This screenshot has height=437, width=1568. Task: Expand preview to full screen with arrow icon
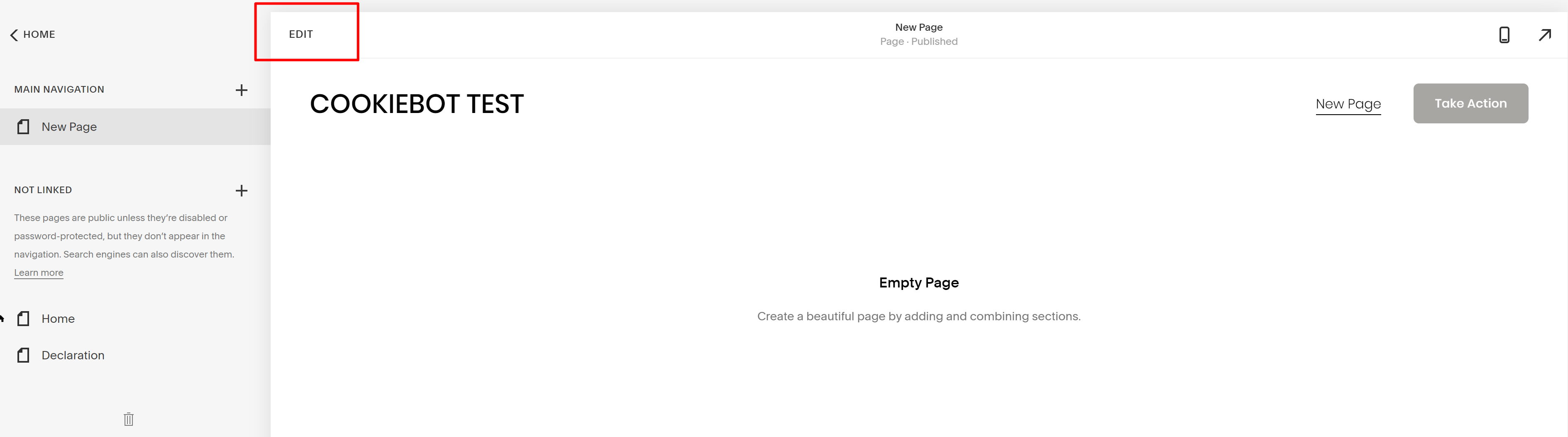click(x=1545, y=35)
